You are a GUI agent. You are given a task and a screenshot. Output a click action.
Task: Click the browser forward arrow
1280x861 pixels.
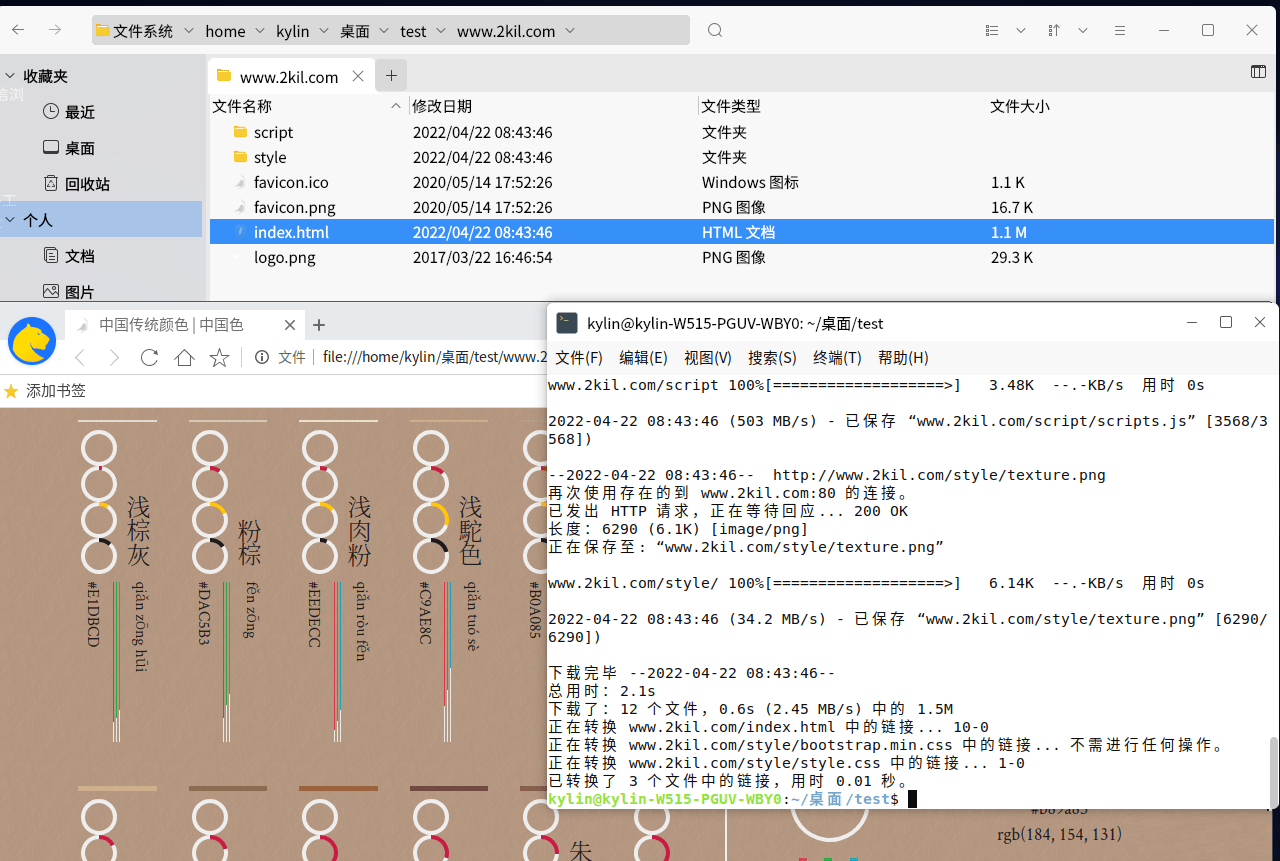click(x=114, y=357)
